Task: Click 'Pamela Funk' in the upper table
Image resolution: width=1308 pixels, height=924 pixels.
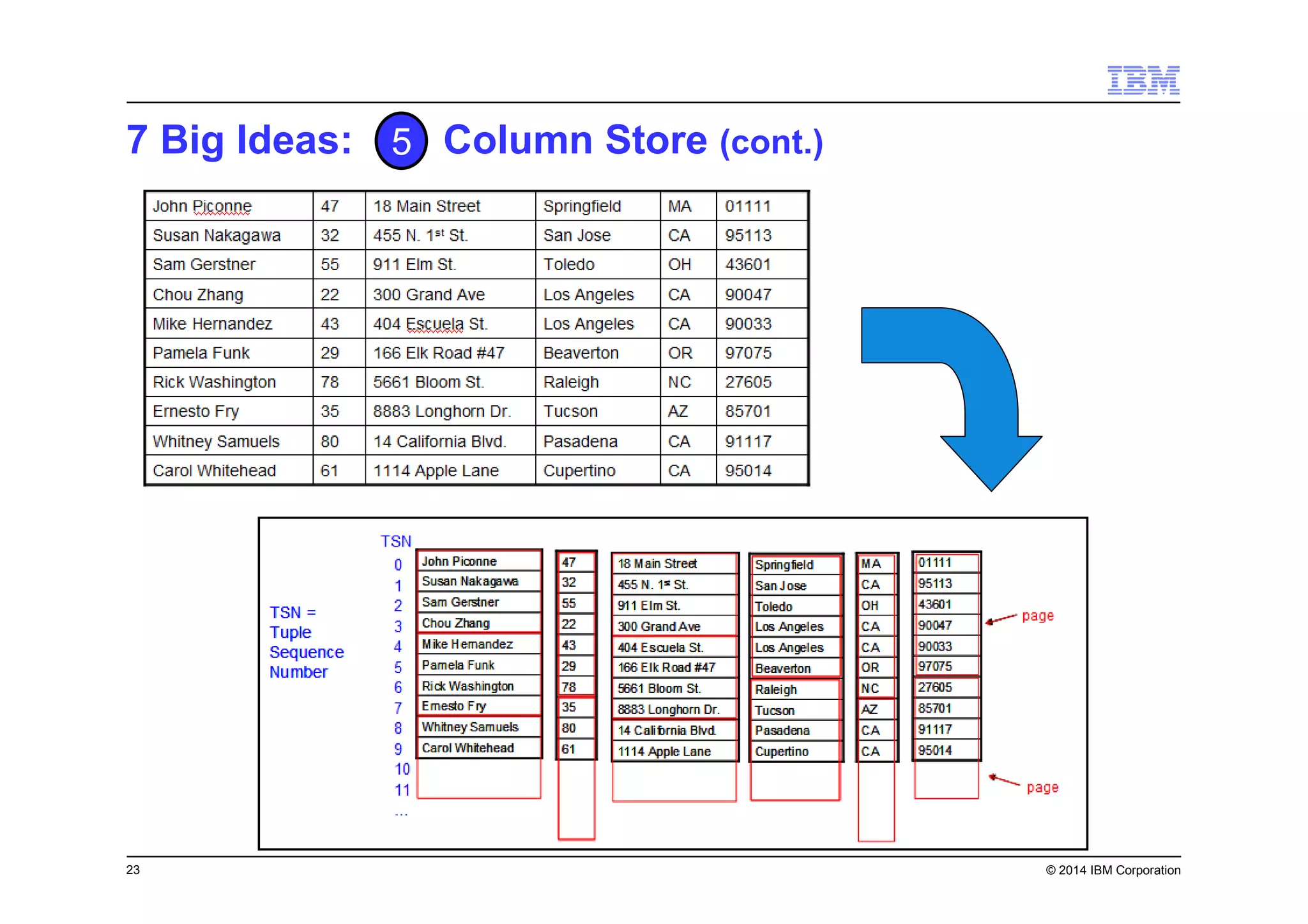Action: tap(201, 353)
